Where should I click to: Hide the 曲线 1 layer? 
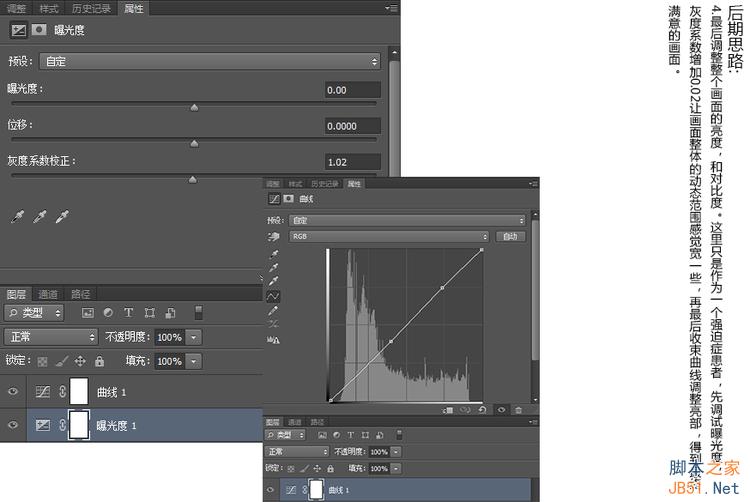click(13, 392)
